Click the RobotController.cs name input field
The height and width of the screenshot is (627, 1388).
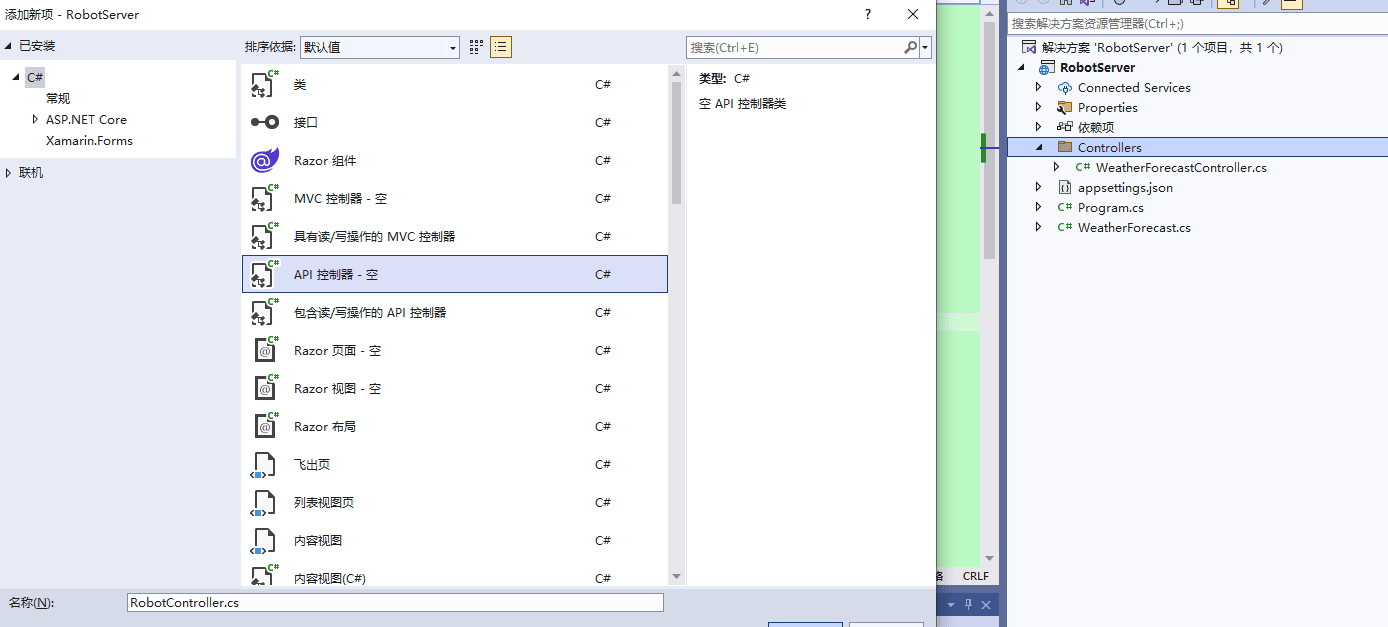pyautogui.click(x=395, y=602)
